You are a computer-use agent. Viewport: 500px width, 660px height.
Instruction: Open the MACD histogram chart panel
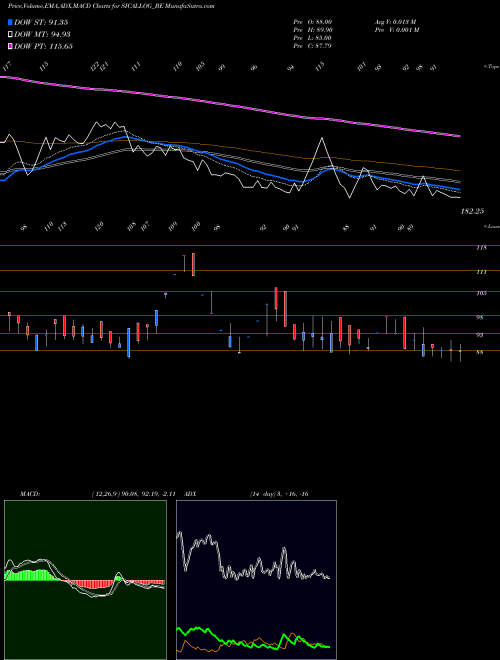point(85,580)
